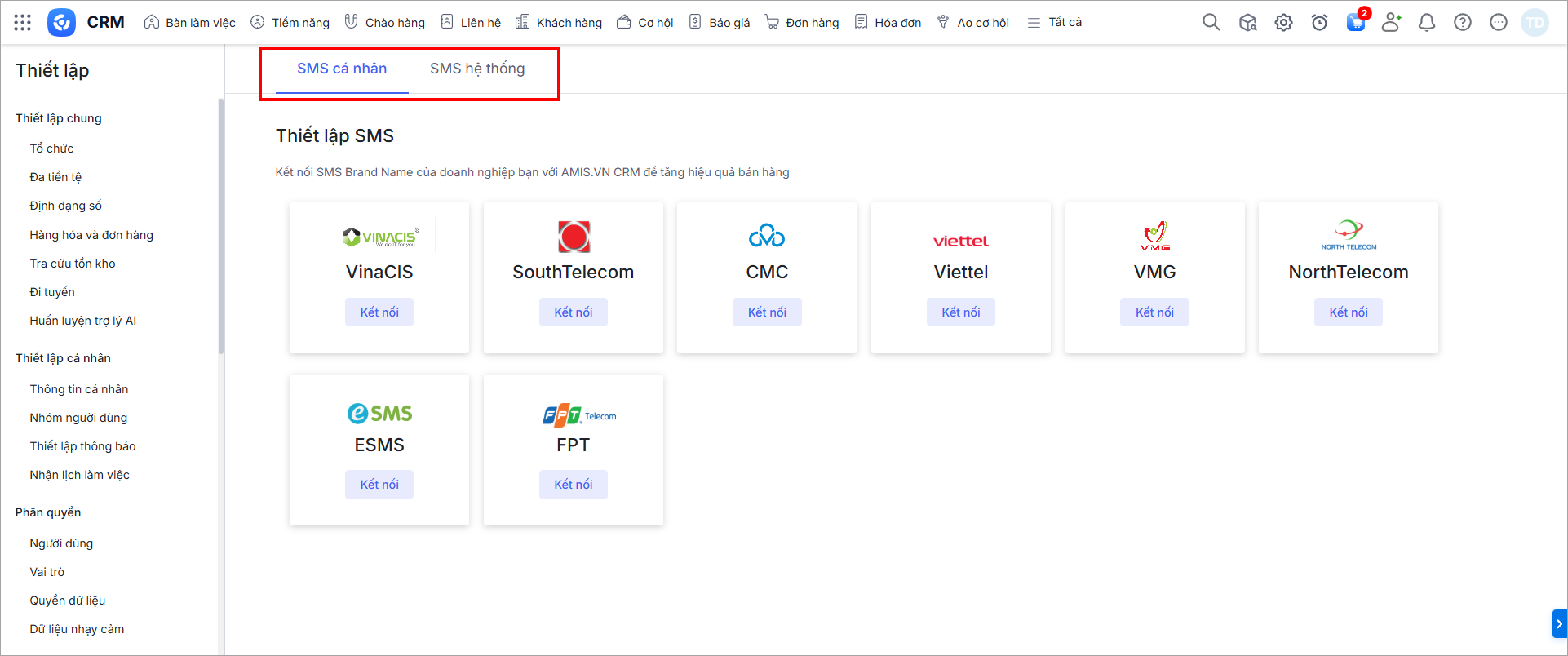The image size is (1568, 656).
Task: Connect the Viettel SMS provider
Action: (x=960, y=312)
